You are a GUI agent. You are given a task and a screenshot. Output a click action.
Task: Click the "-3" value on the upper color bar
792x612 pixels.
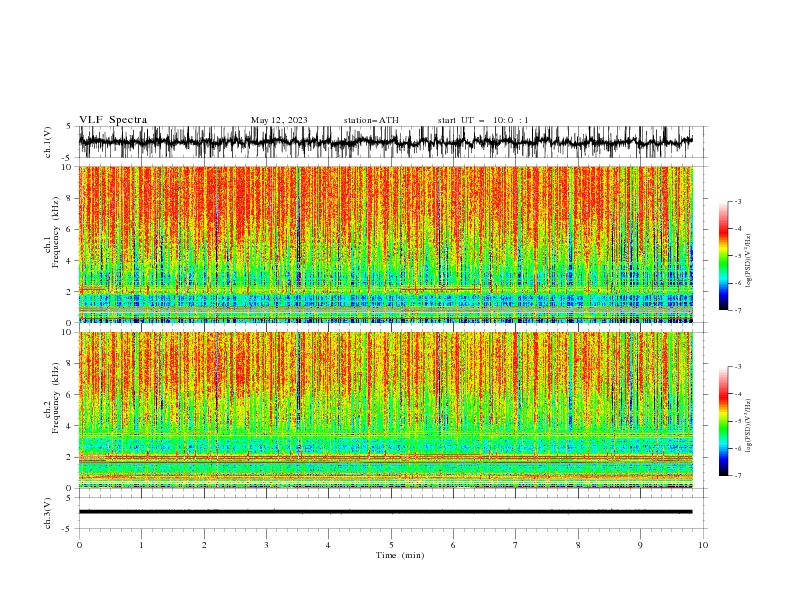[737, 201]
